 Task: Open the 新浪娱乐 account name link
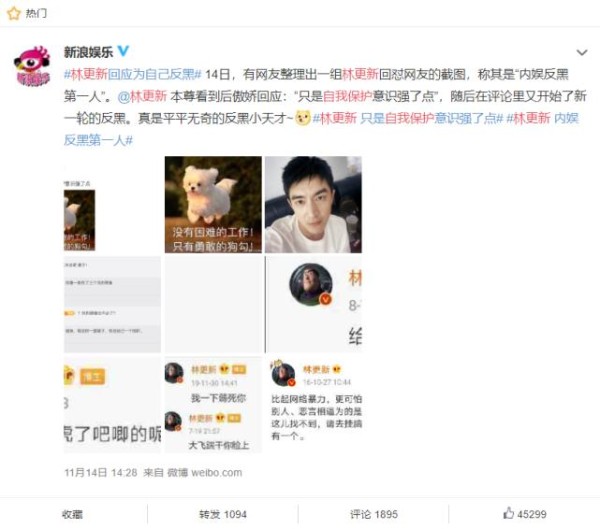click(88, 51)
